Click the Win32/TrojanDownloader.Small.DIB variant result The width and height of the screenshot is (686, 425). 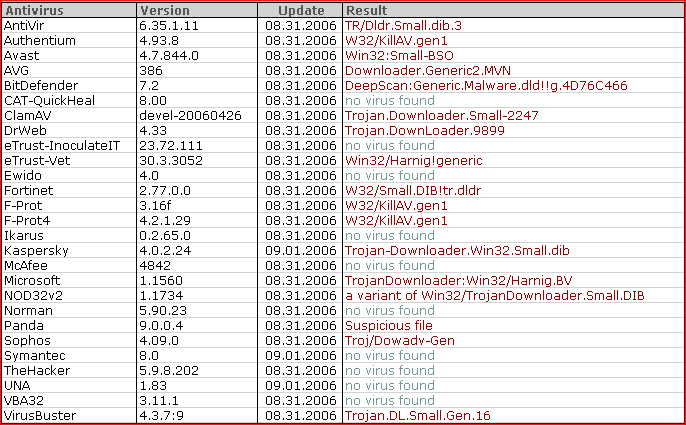[x=495, y=295]
